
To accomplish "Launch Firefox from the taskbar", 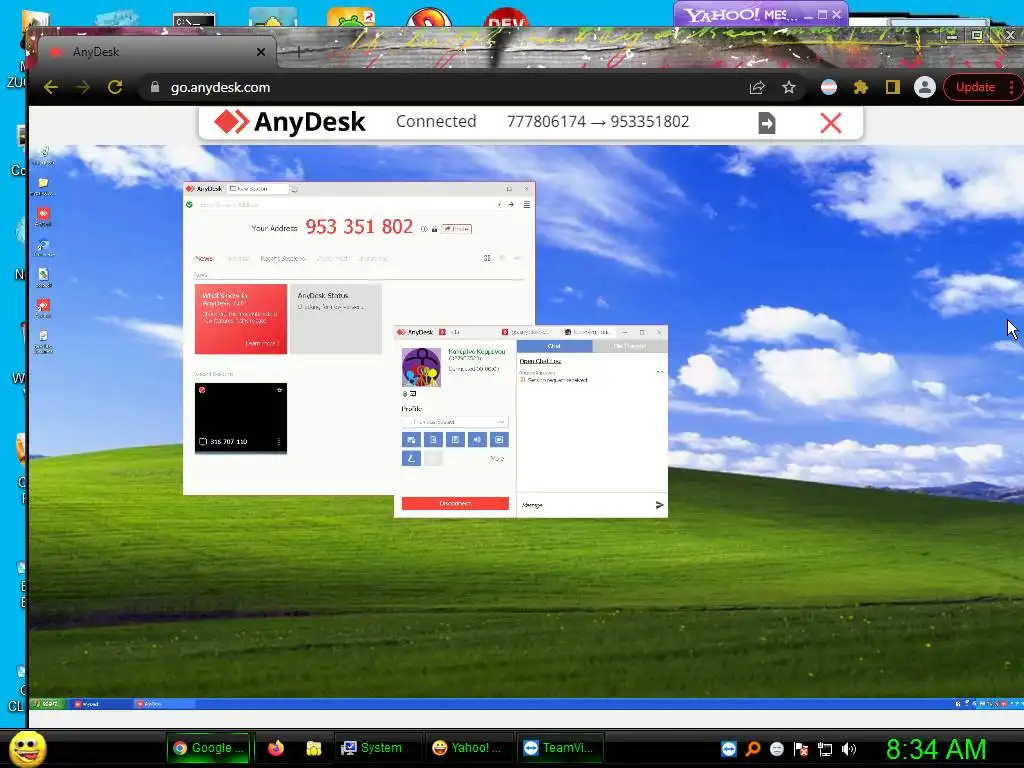I will (x=276, y=748).
